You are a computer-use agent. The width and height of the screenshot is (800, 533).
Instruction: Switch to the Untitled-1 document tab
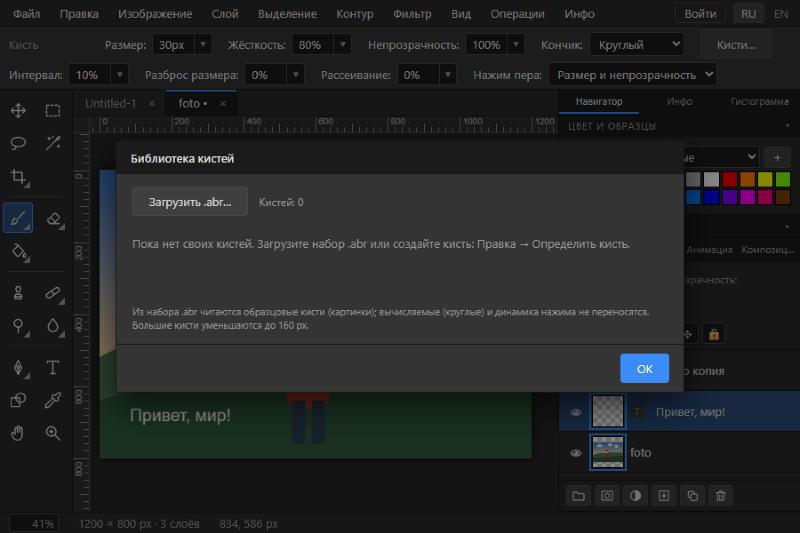111,104
